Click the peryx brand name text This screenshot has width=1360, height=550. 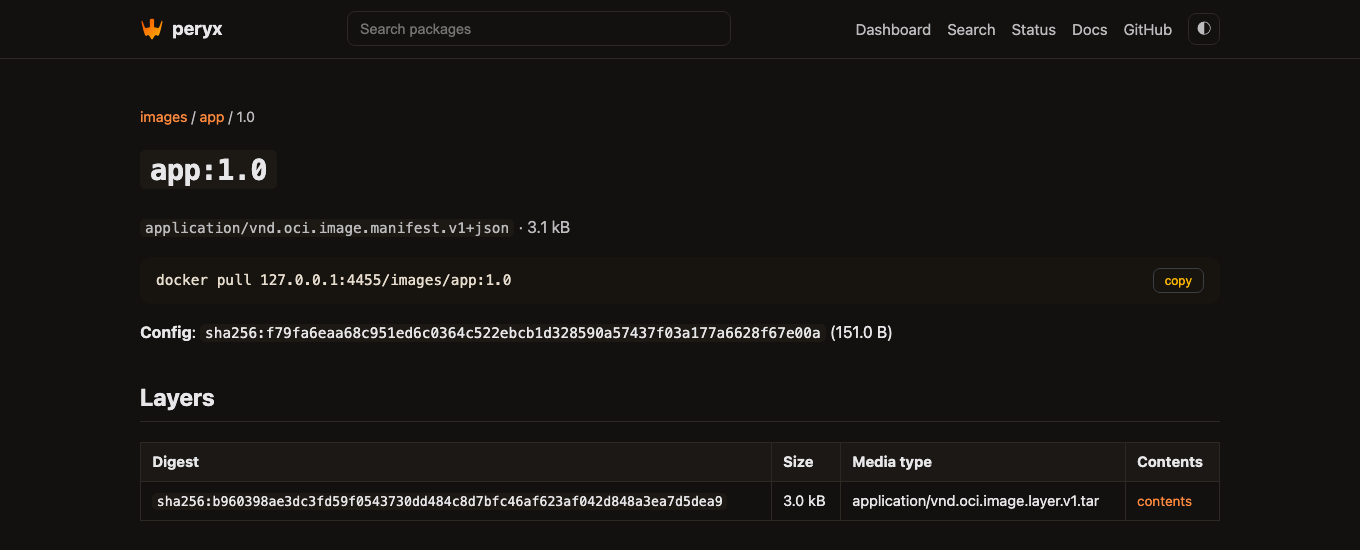[196, 29]
